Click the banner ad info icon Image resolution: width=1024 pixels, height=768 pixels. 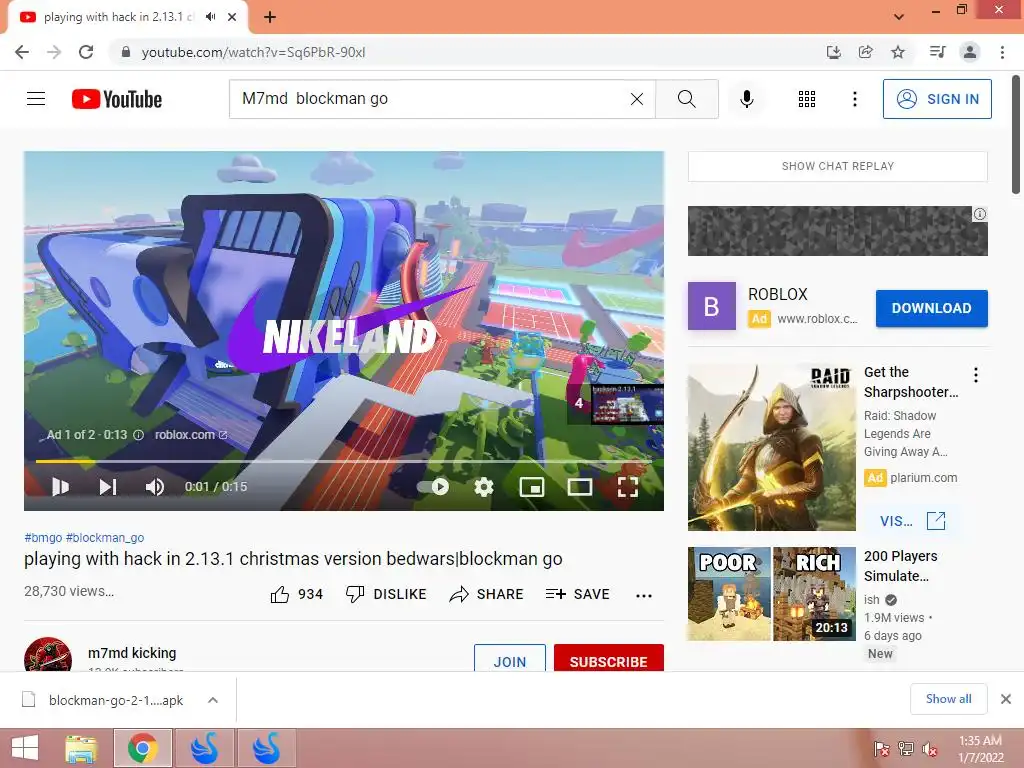980,214
